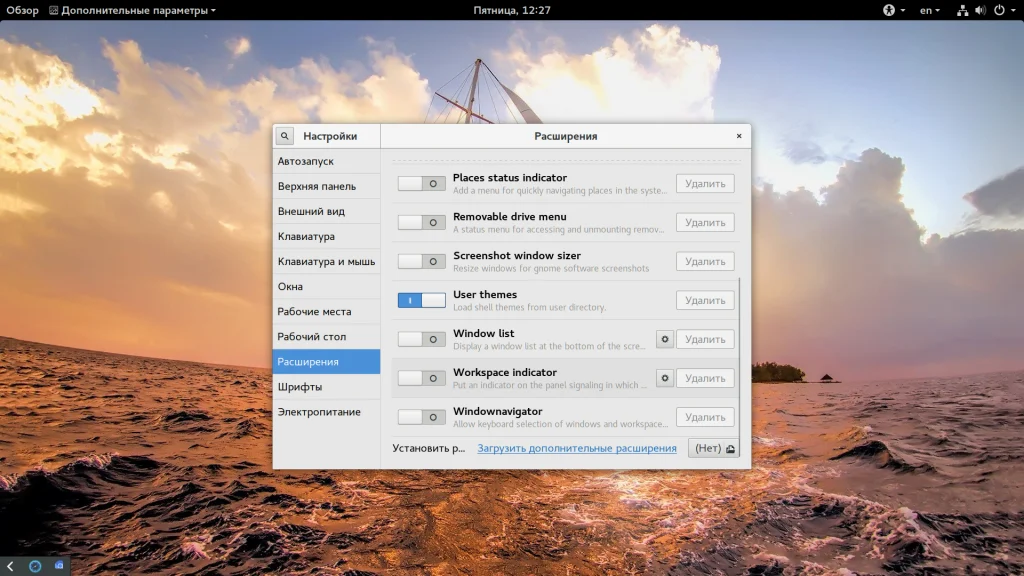Open the Верхняя панель section
The height and width of the screenshot is (576, 1024).
316,186
